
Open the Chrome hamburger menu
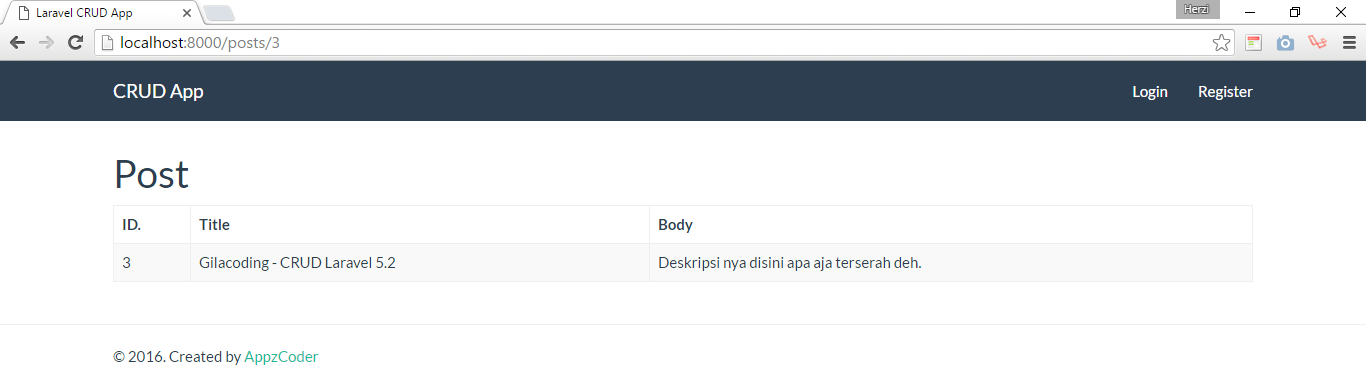(x=1349, y=43)
